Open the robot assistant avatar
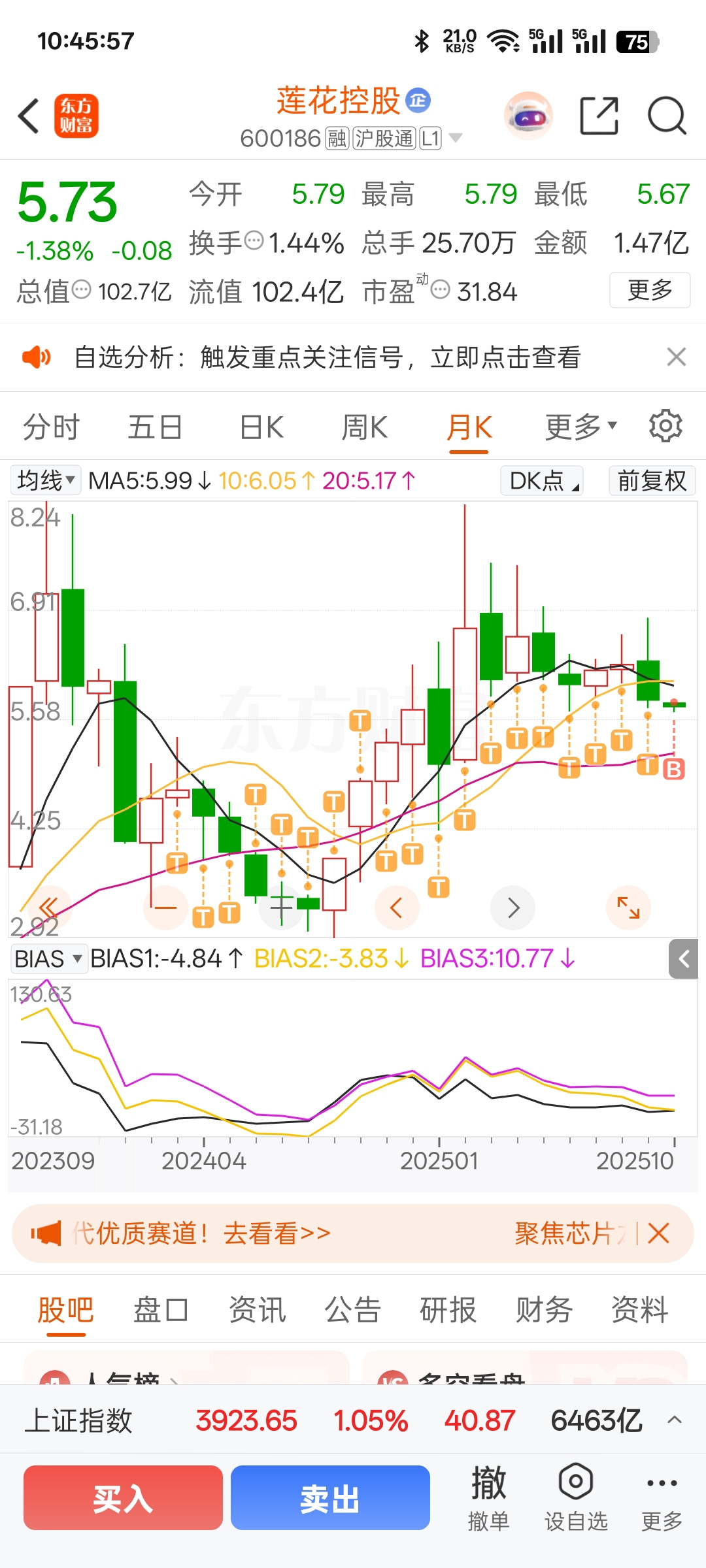Screen dimensions: 706x1568 [x=528, y=116]
